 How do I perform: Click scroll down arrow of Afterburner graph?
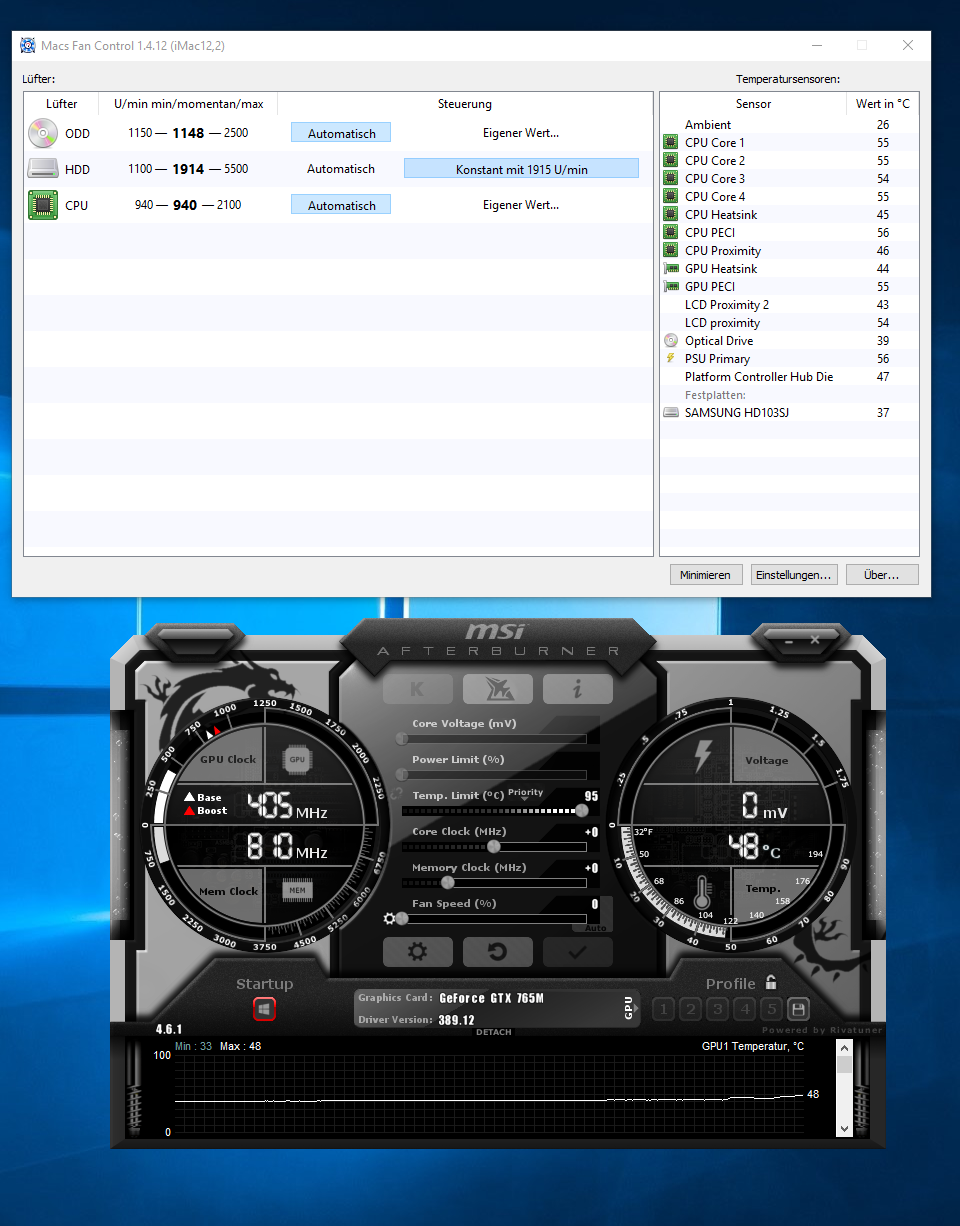point(844,1128)
